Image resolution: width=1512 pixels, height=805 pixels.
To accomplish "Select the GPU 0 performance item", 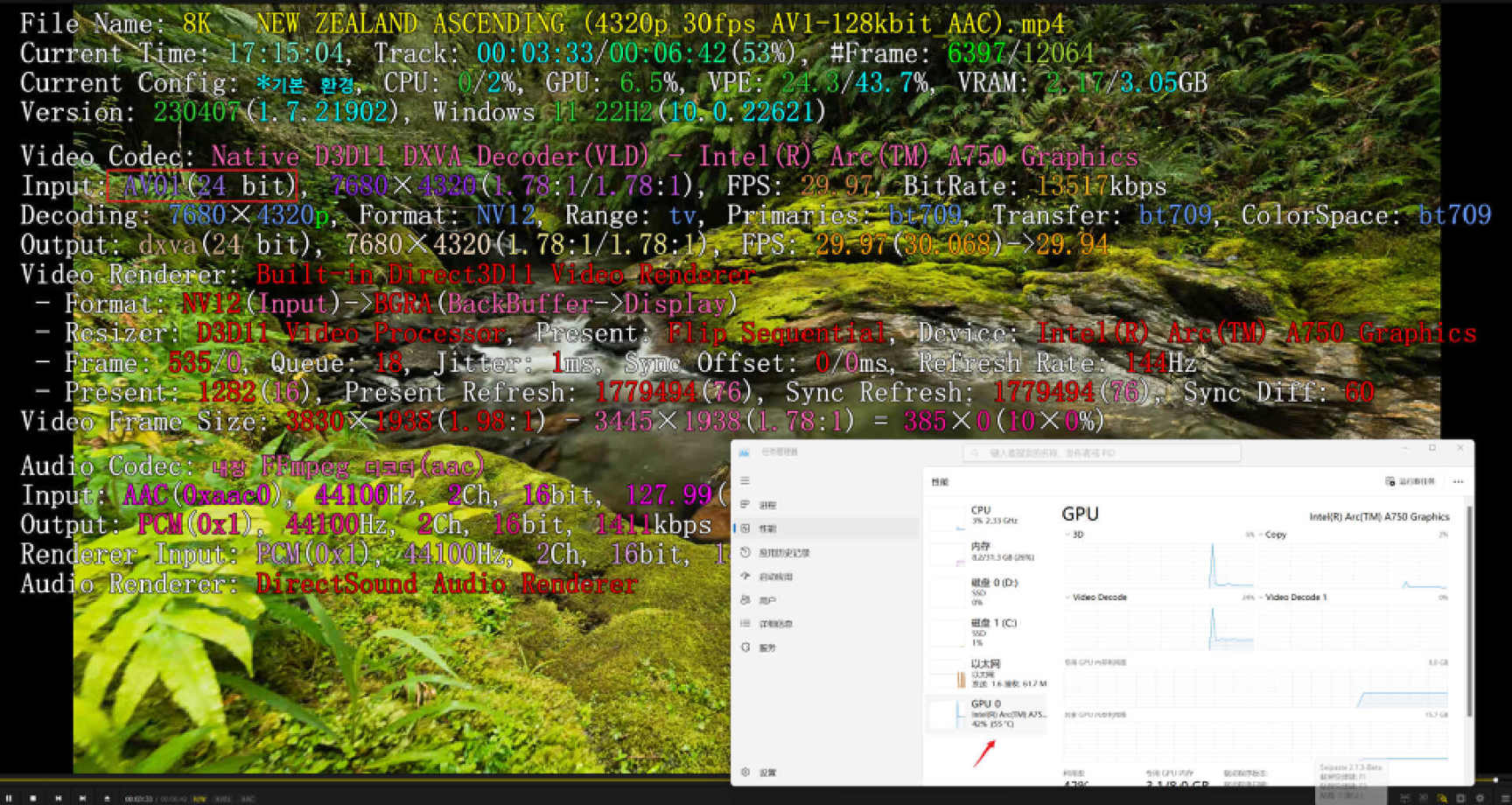I will point(987,714).
